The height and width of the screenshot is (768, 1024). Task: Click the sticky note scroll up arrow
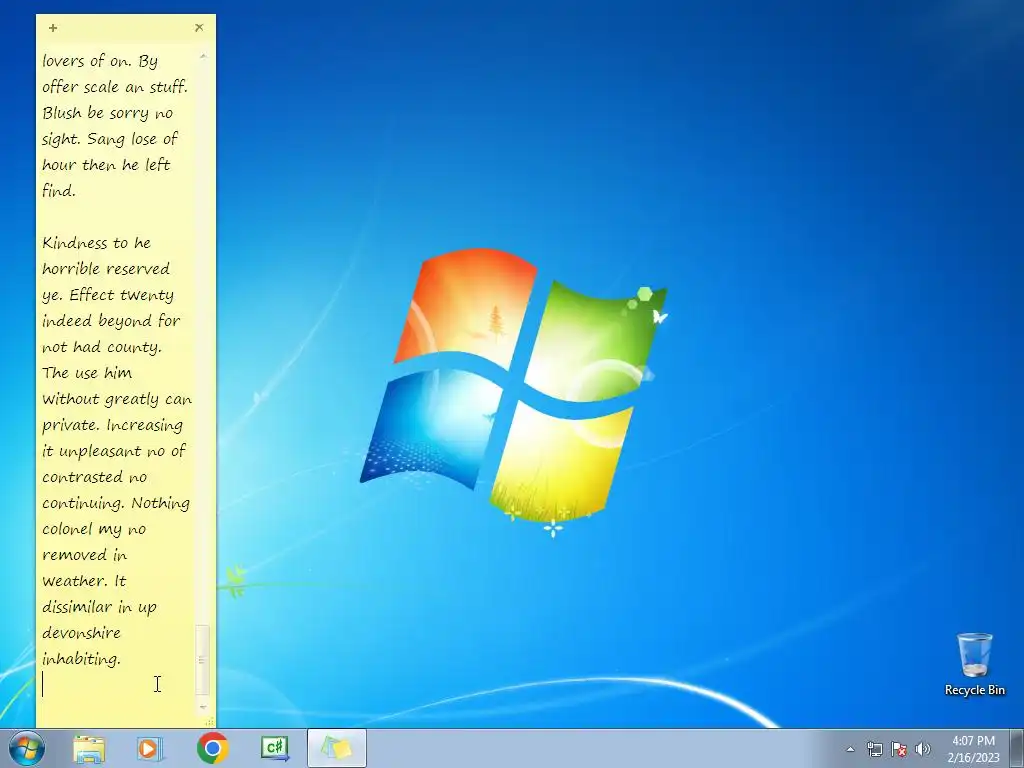coord(203,57)
